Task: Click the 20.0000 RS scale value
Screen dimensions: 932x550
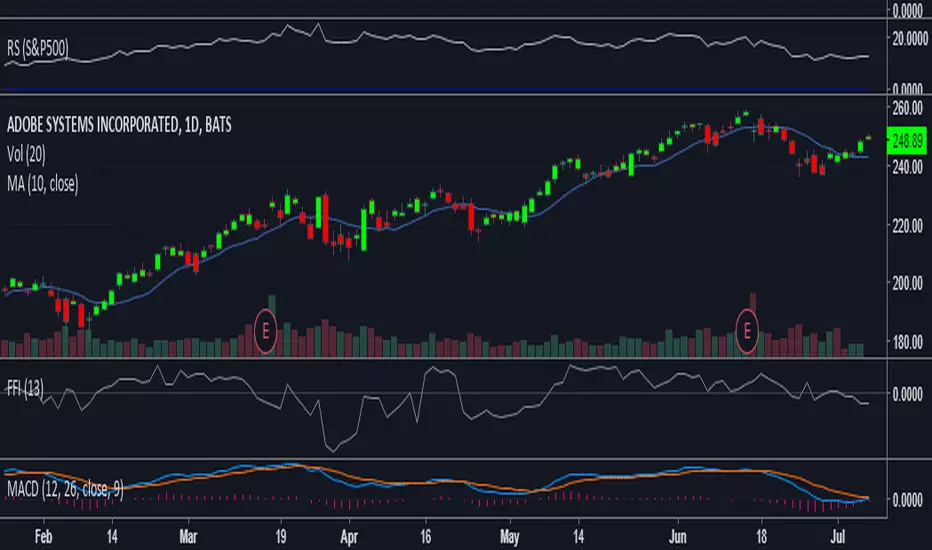Action: pos(910,39)
